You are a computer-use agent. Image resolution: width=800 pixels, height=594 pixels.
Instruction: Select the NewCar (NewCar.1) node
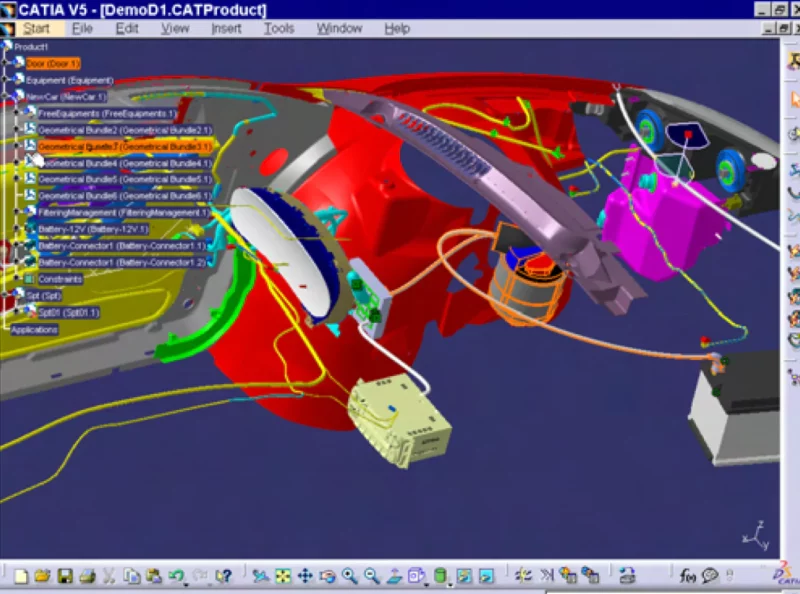tap(66, 97)
